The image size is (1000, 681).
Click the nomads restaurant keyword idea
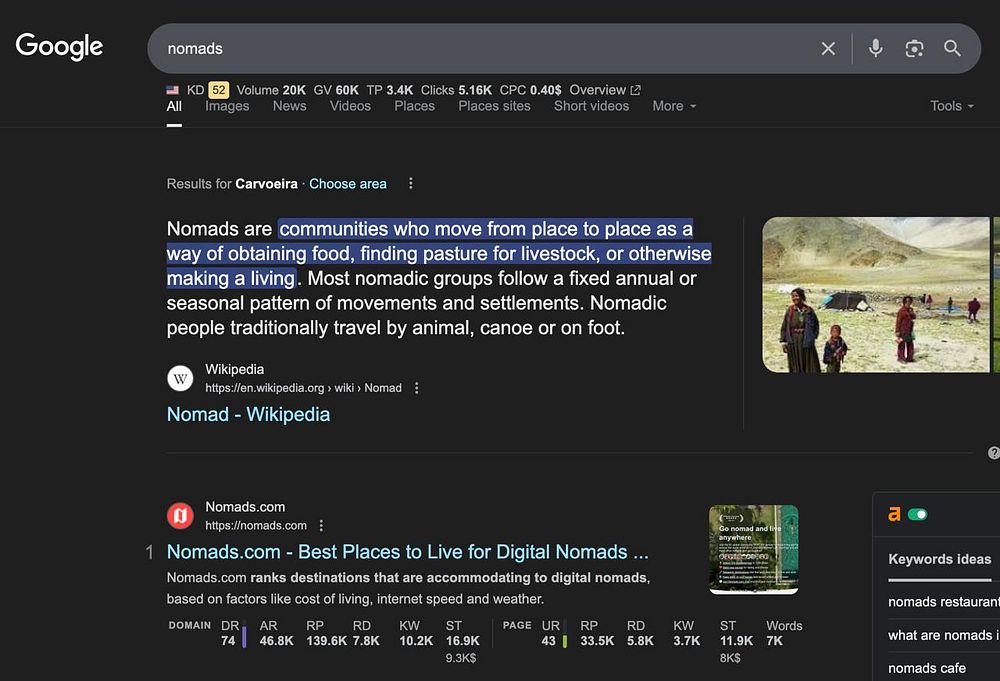944,602
